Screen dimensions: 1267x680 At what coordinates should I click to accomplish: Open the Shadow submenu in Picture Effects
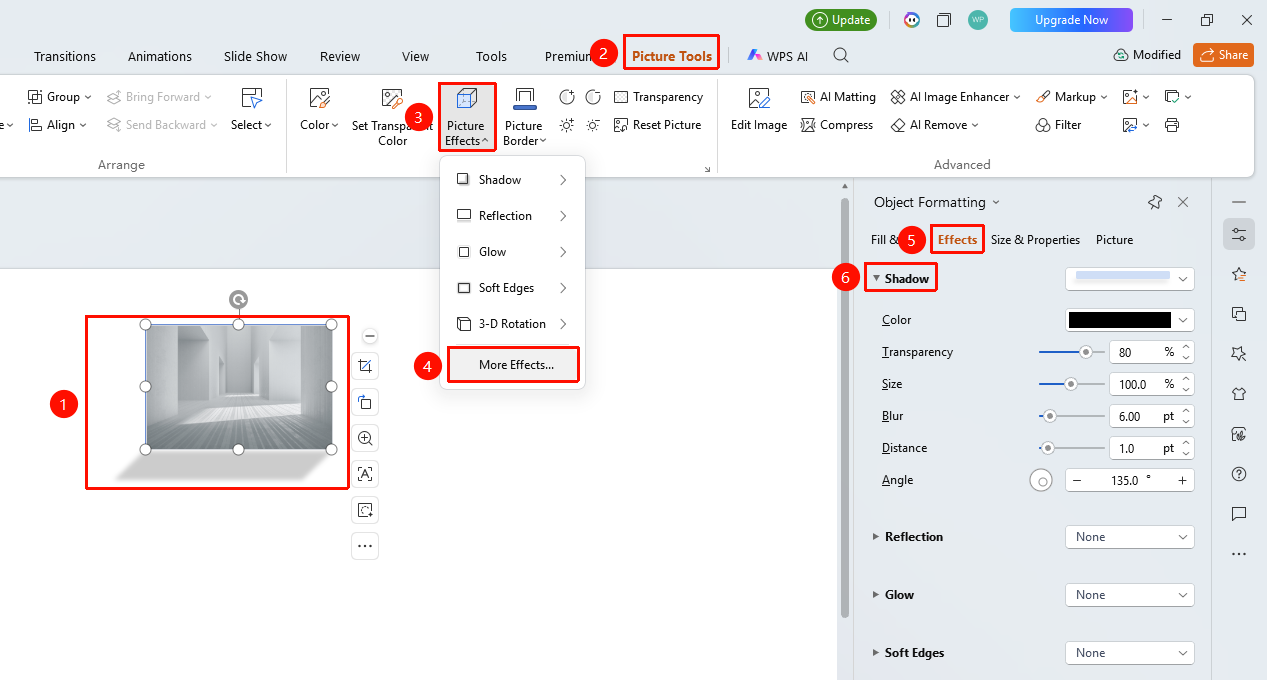coord(512,180)
